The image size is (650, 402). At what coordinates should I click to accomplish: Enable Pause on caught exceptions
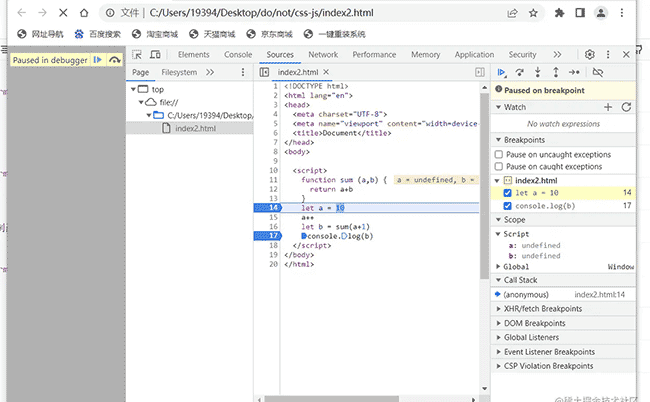coord(499,167)
